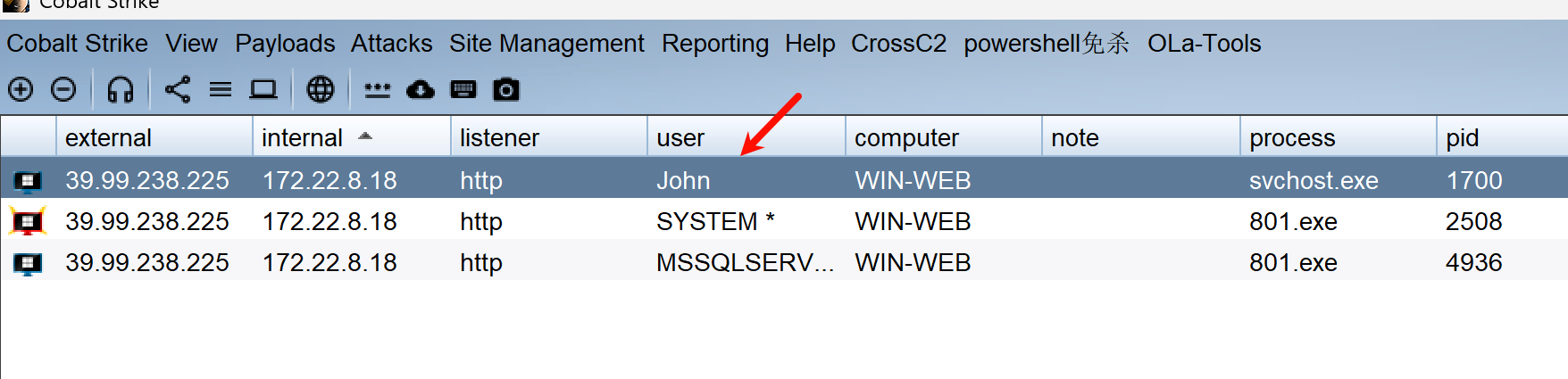Open downloads via the cloud icon

click(x=421, y=89)
